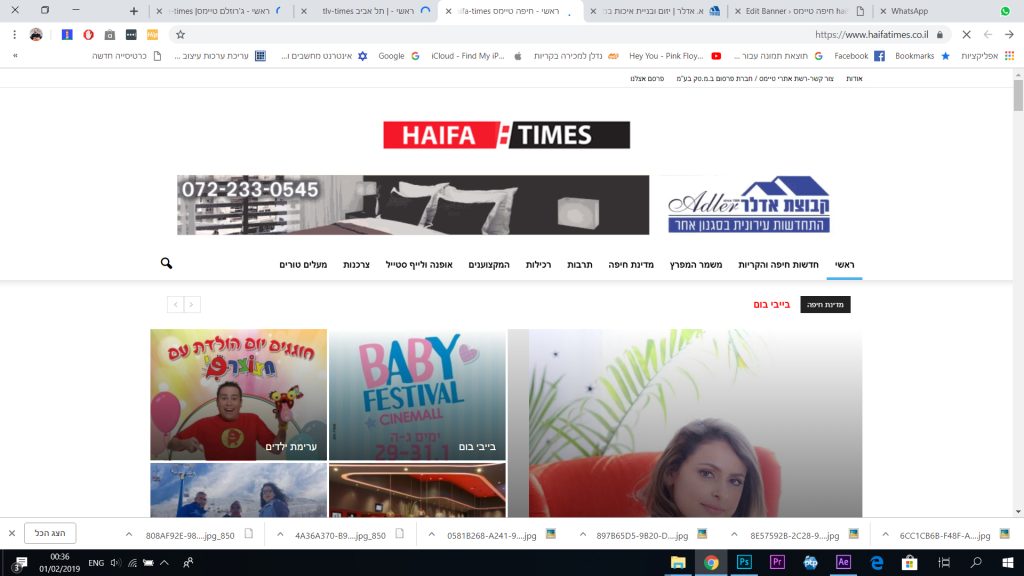Screen dimensions: 1024x576
Task: Open the תרבות navigation menu item
Action: point(581,264)
